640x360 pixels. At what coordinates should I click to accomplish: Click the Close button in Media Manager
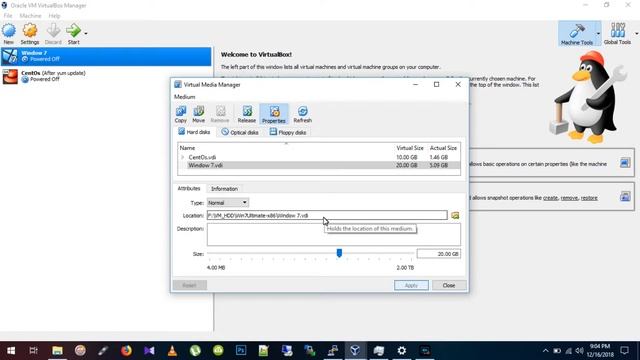[449, 285]
